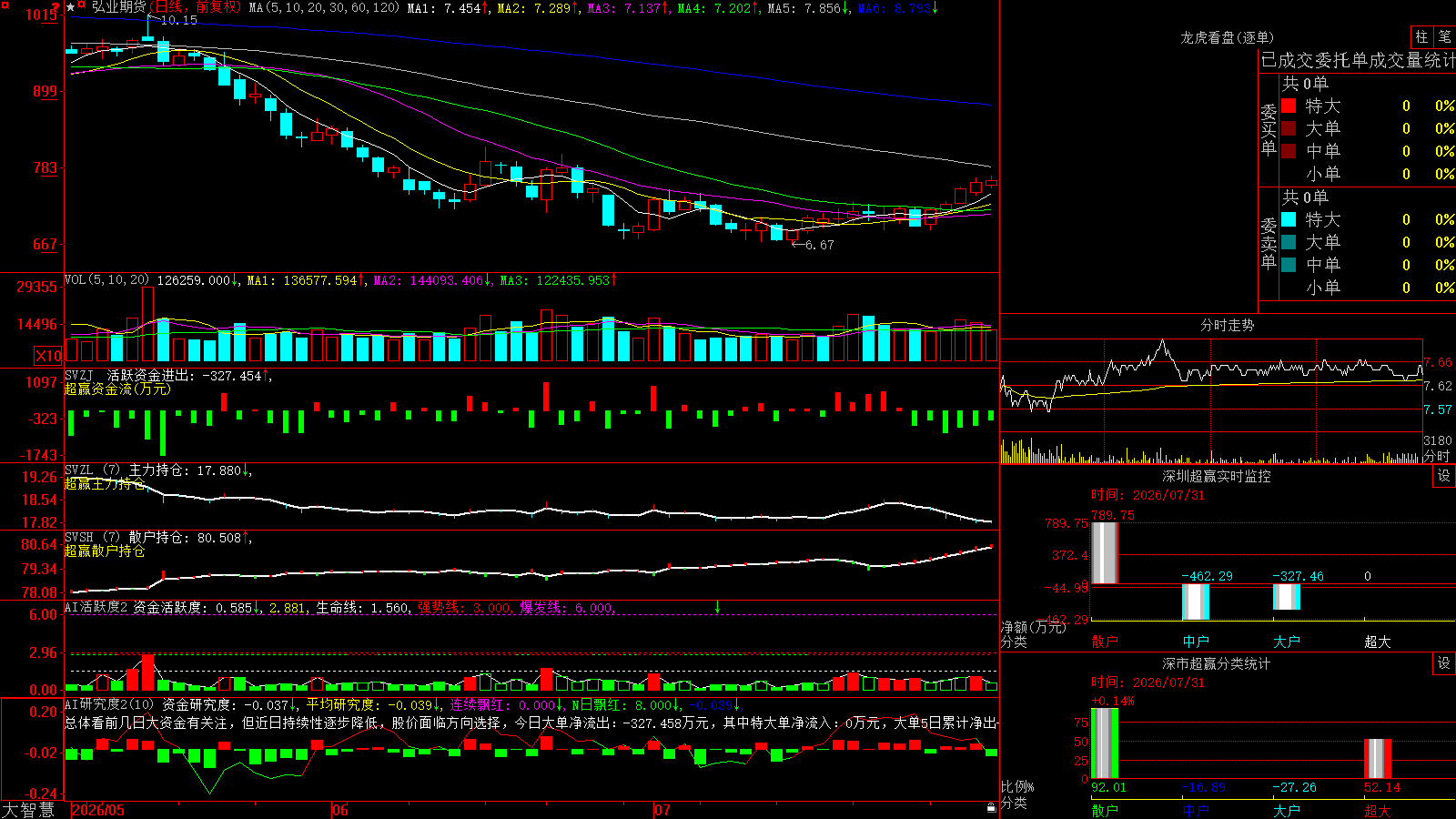Viewport: 1456px width, 819px height.
Task: Click the dark red 大单 buy order swatch
Action: coord(1289,128)
